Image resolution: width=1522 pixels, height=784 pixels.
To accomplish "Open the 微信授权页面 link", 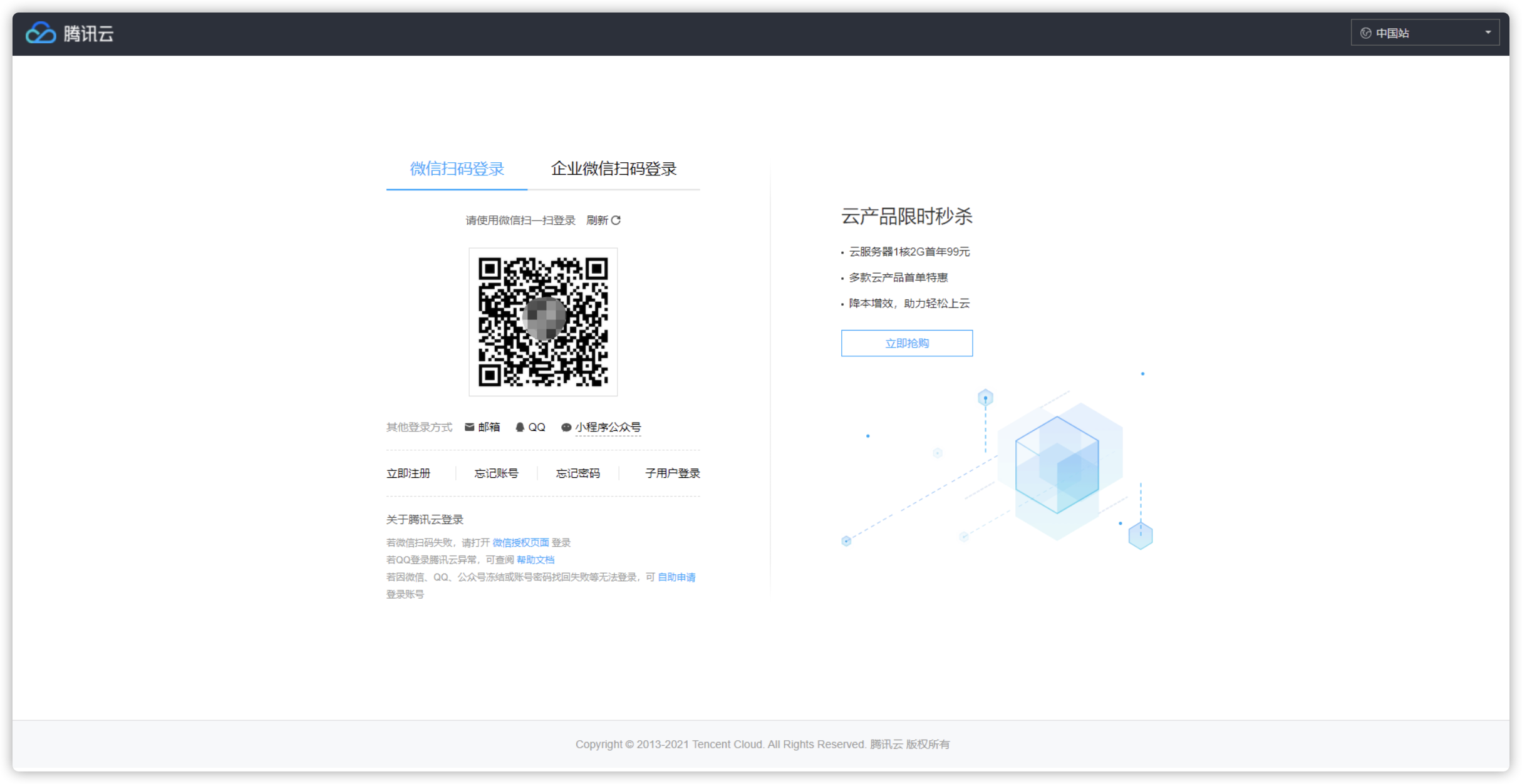I will 520,542.
